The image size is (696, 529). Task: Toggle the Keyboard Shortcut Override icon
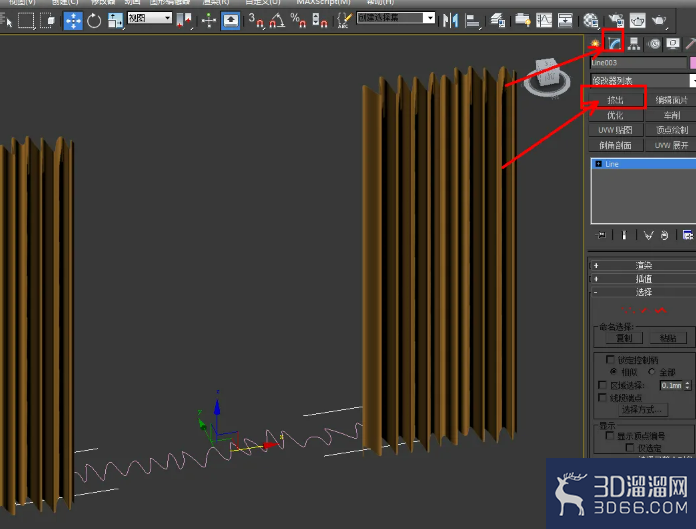point(231,21)
